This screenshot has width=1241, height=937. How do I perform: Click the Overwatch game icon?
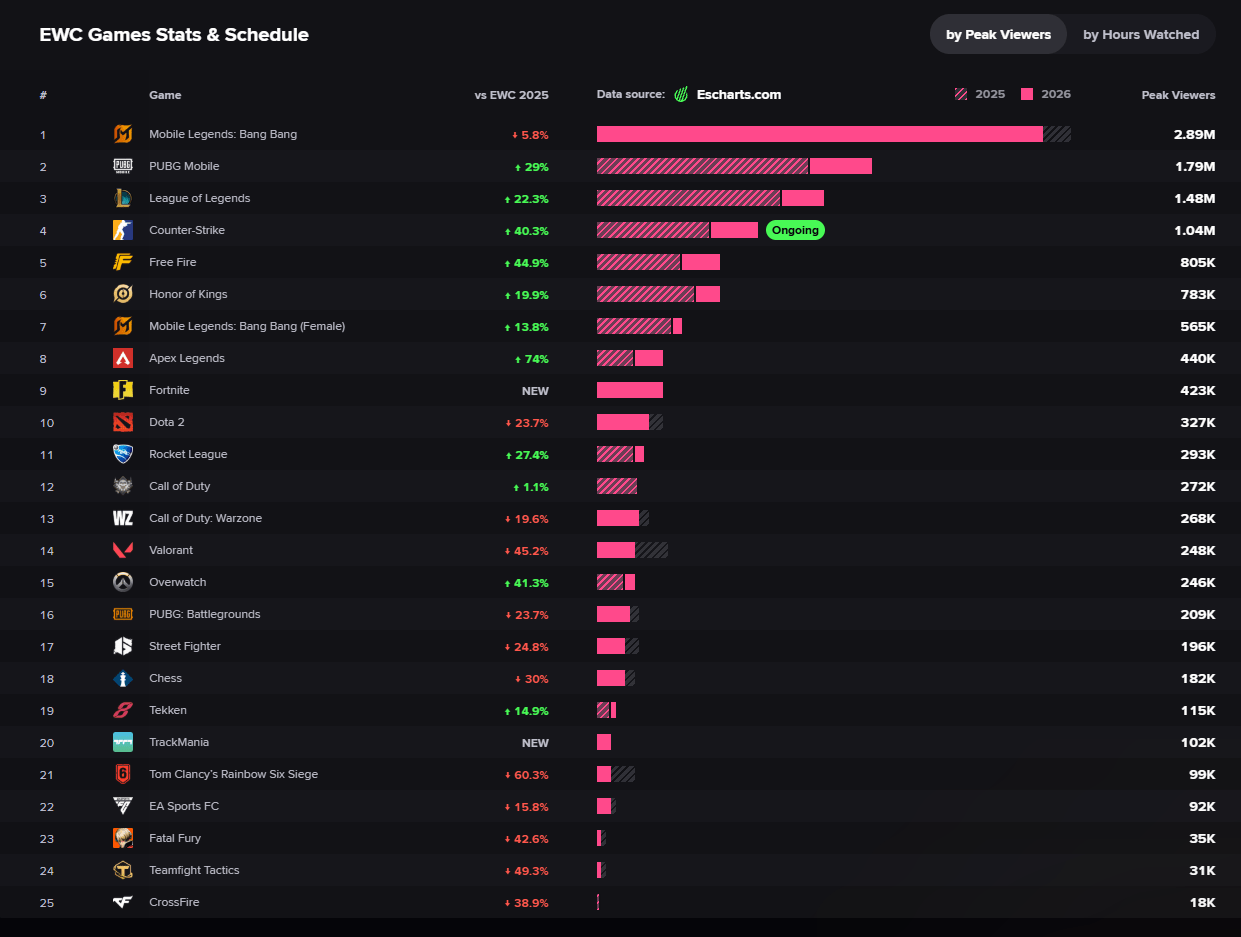coord(123,582)
